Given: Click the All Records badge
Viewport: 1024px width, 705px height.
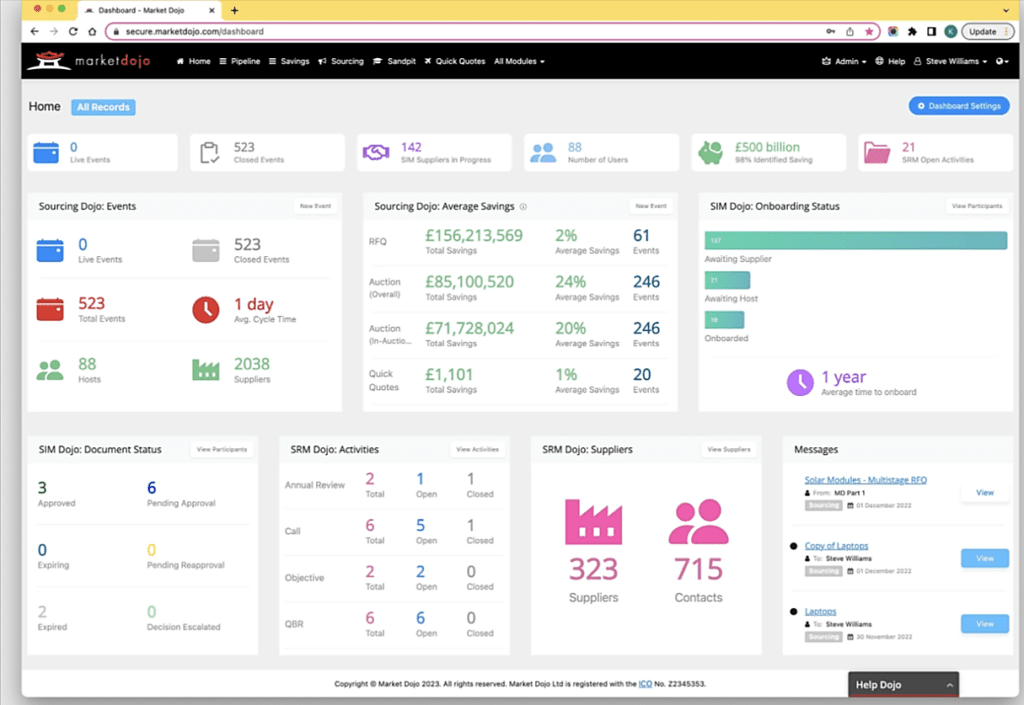Looking at the screenshot, I should click(103, 107).
